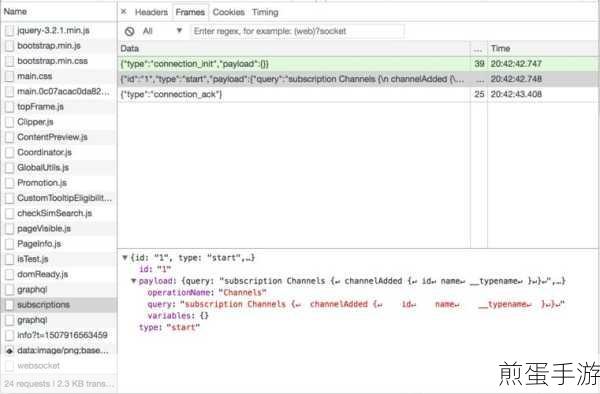Image resolution: width=600 pixels, height=394 pixels.
Task: Select the connection_init frame row
Action: click(358, 64)
